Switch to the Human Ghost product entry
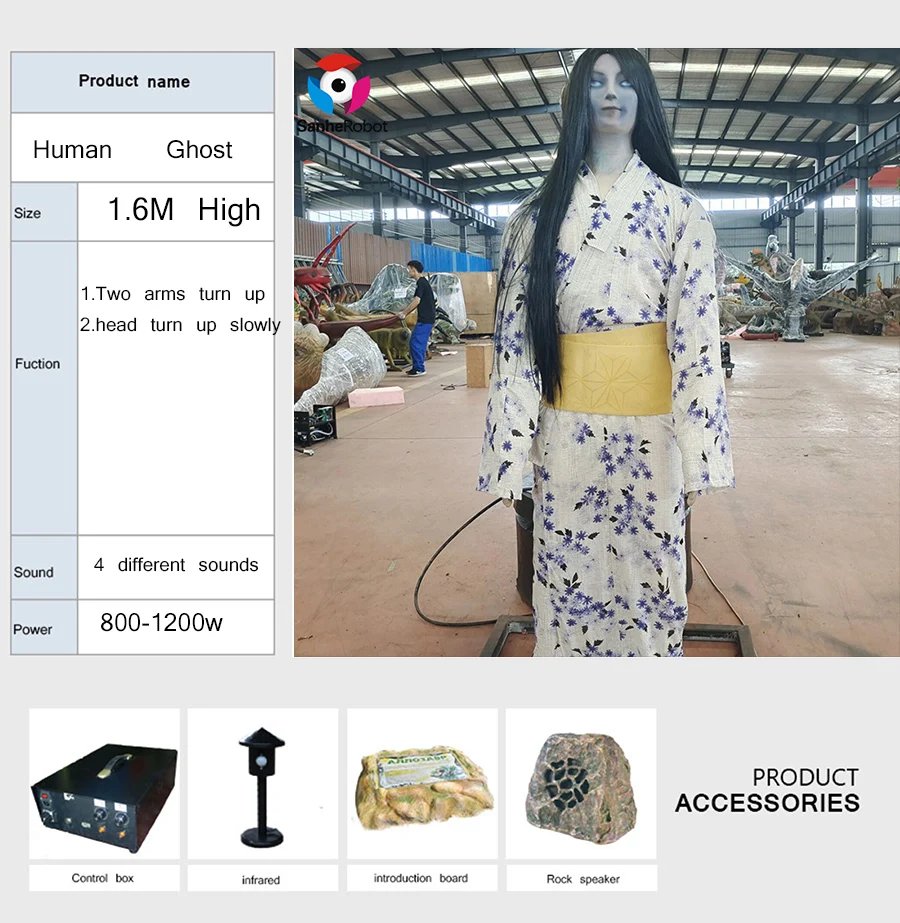The height and width of the screenshot is (923, 900). [x=133, y=149]
